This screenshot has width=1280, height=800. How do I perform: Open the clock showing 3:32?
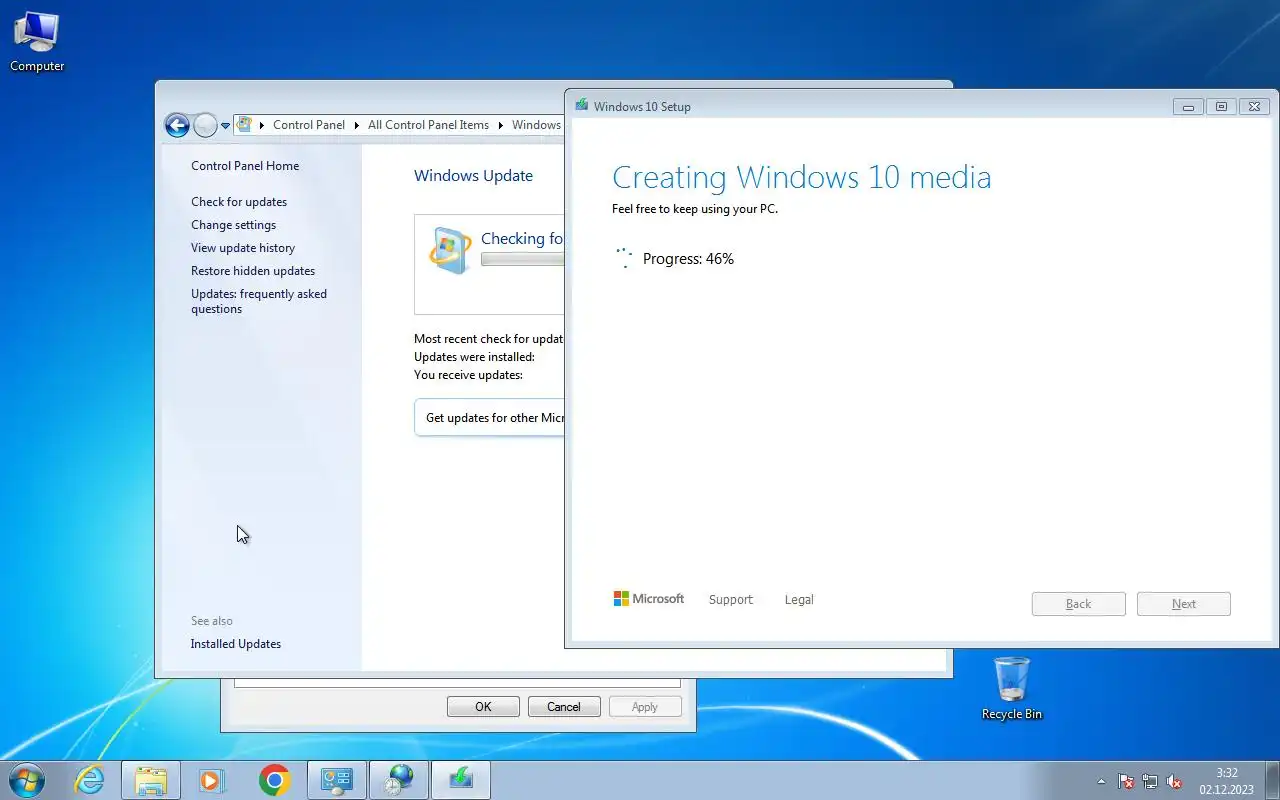click(1226, 781)
